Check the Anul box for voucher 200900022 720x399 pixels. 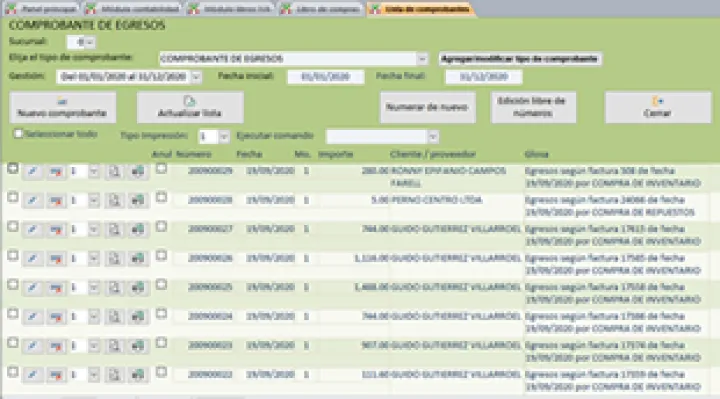click(x=161, y=372)
